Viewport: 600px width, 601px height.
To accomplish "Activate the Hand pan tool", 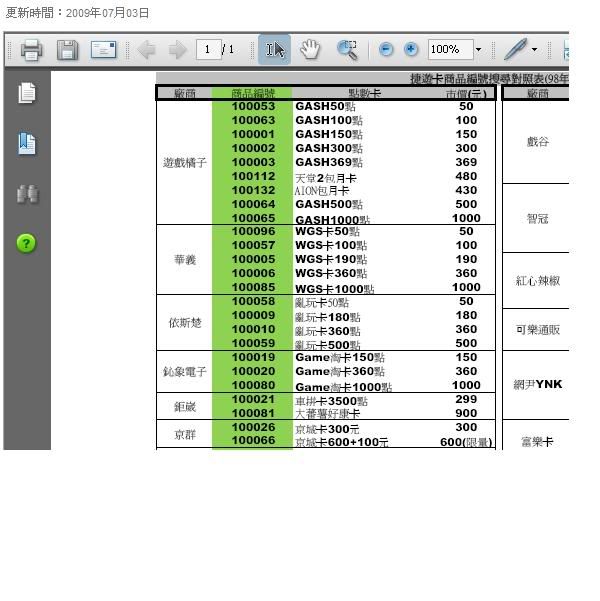I will (310, 49).
